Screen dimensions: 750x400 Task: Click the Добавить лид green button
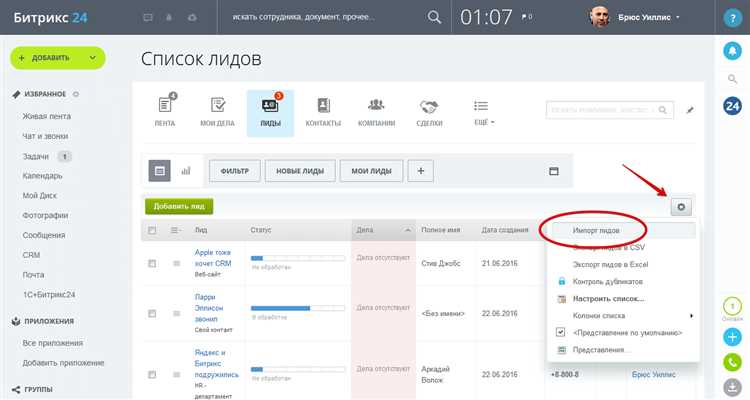click(179, 206)
